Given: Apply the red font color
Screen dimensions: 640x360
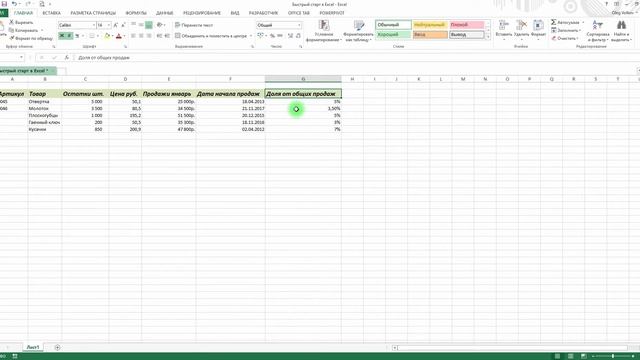Looking at the screenshot, I should pos(119,36).
